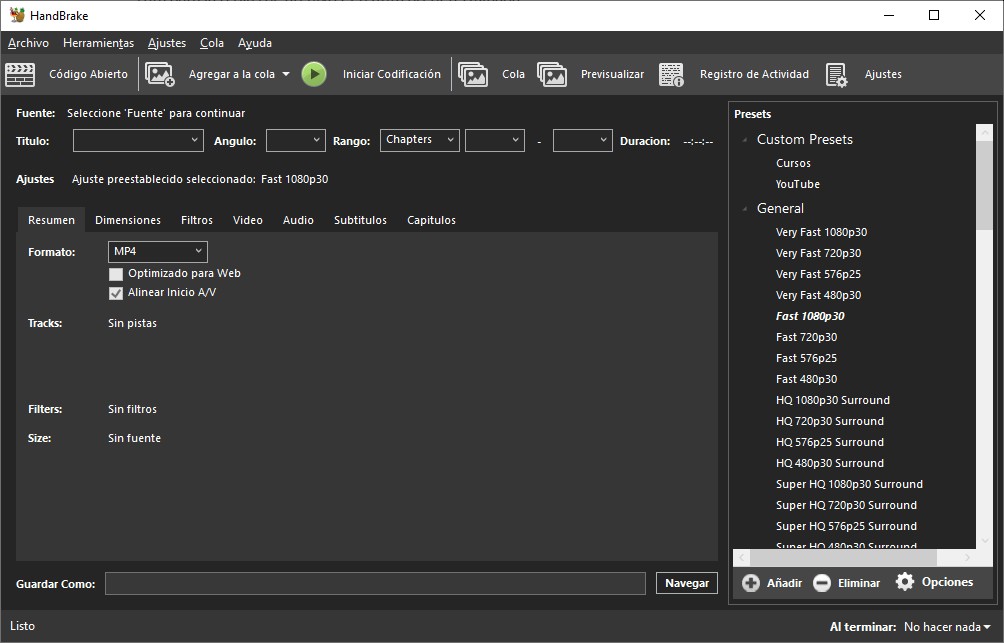Open the Cola queue icon
Screen dimensions: 1004x643
coord(473,74)
